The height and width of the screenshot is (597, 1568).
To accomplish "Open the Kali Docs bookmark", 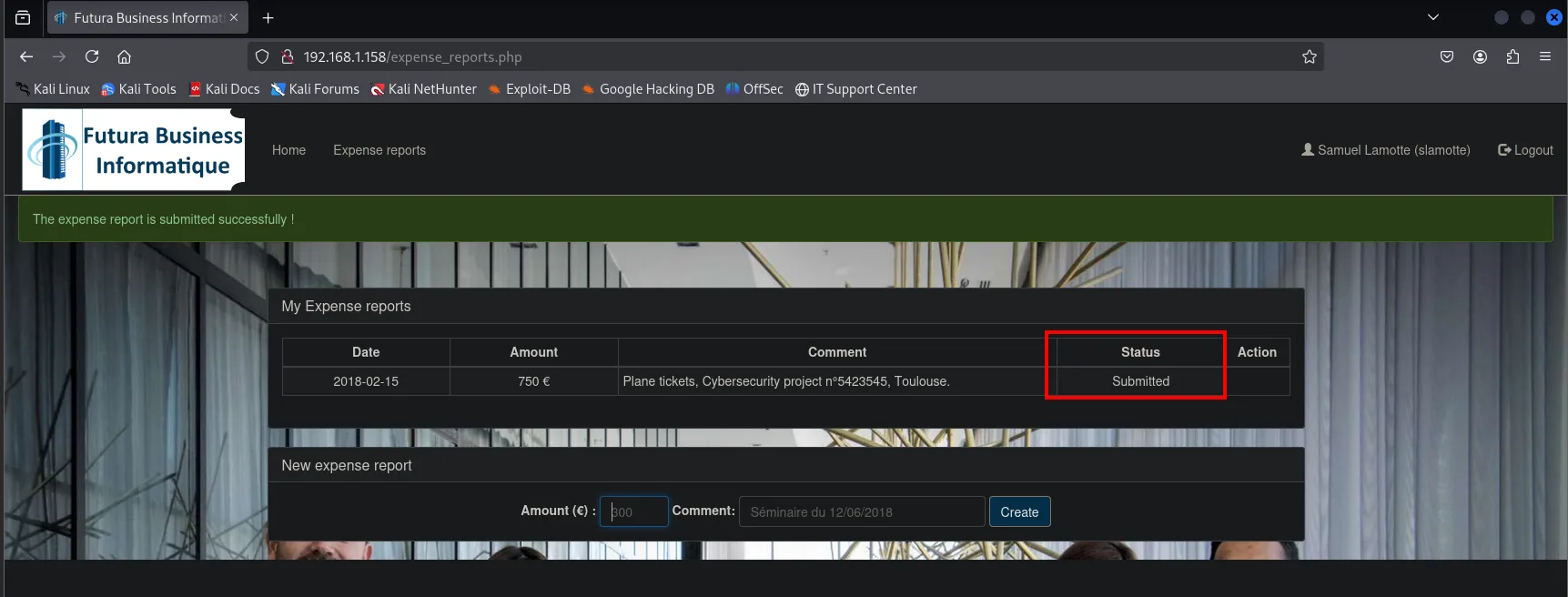I will [x=224, y=89].
